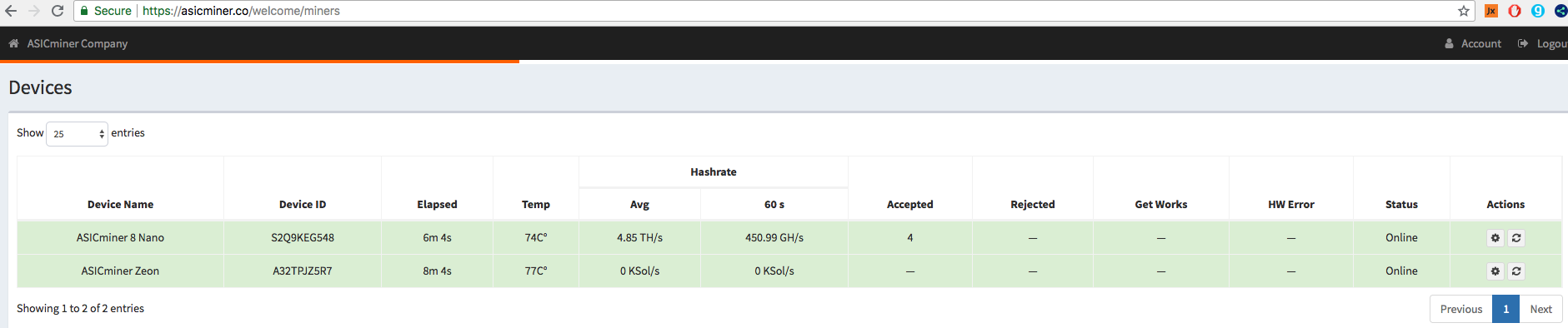1568x328 pixels.
Task: Click Online status of ASICminer 8 Nano
Action: tap(1401, 238)
